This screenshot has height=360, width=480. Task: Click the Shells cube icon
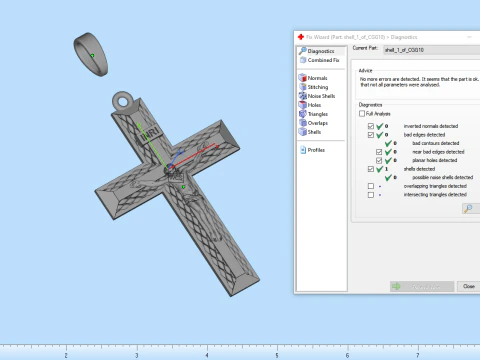(x=303, y=132)
